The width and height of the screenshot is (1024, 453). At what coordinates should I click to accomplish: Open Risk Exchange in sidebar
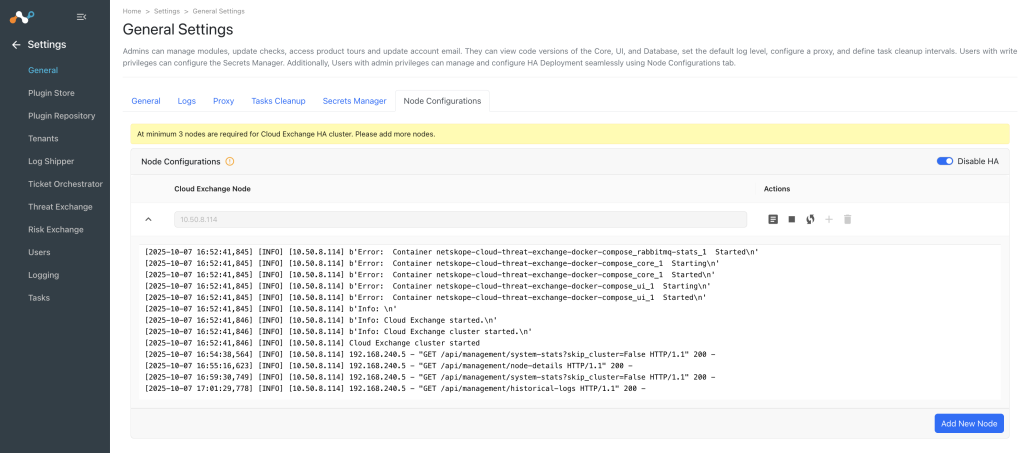[56, 230]
